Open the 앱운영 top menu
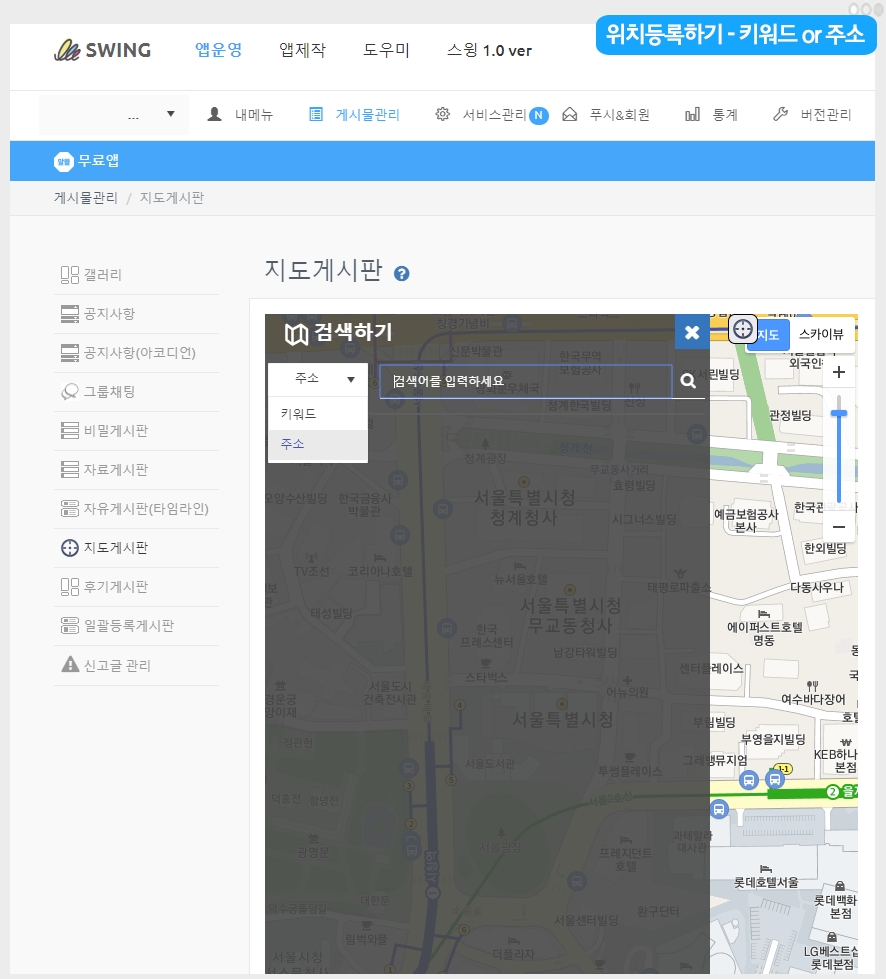Image resolution: width=886 pixels, height=979 pixels. (219, 50)
